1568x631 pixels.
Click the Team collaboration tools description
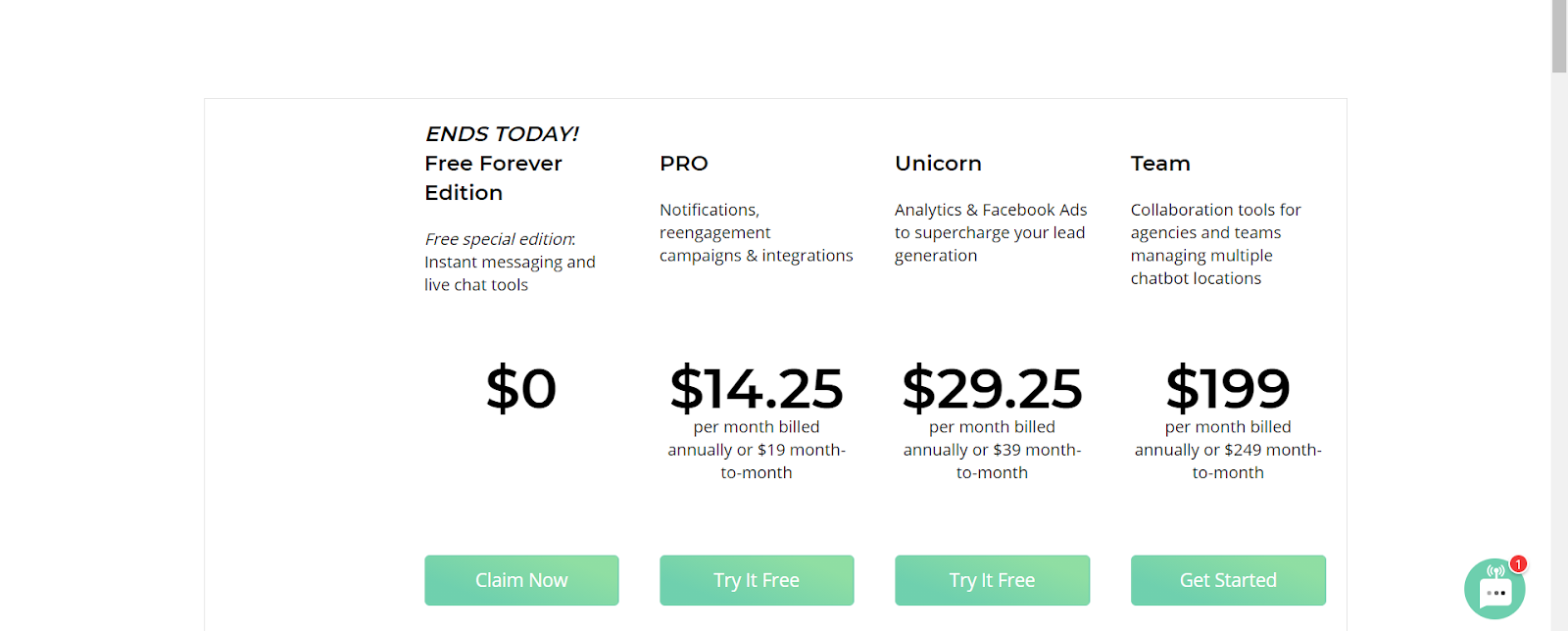click(1215, 244)
